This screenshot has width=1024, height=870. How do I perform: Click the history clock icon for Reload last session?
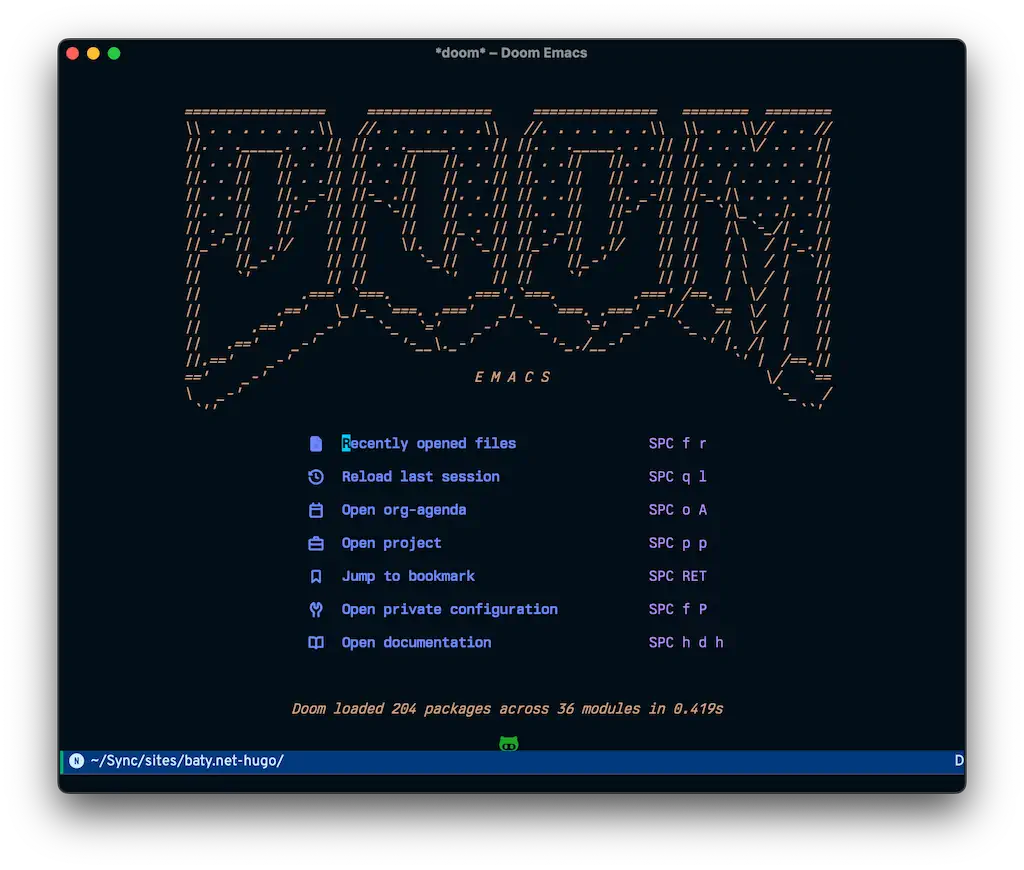click(316, 477)
